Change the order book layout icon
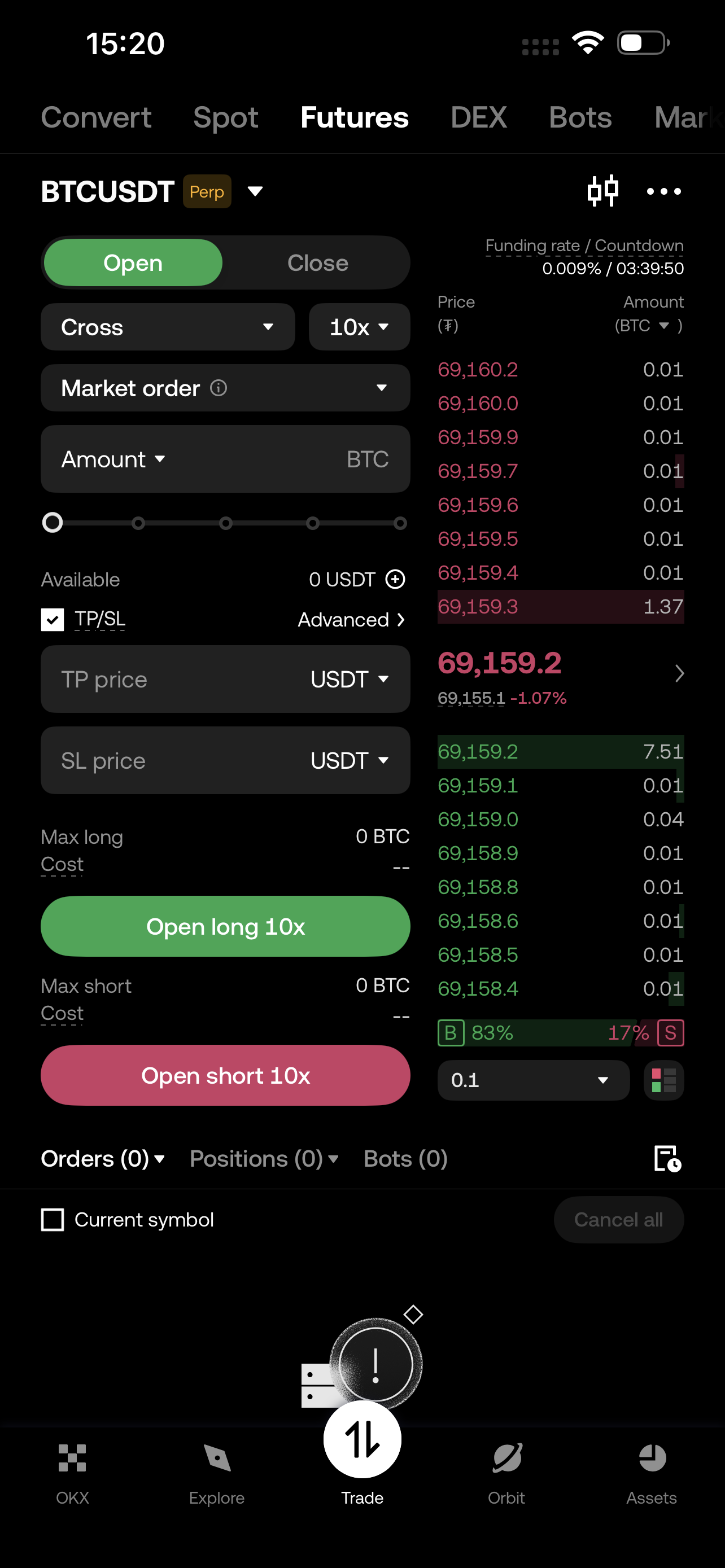This screenshot has width=725, height=1568. click(x=663, y=1080)
